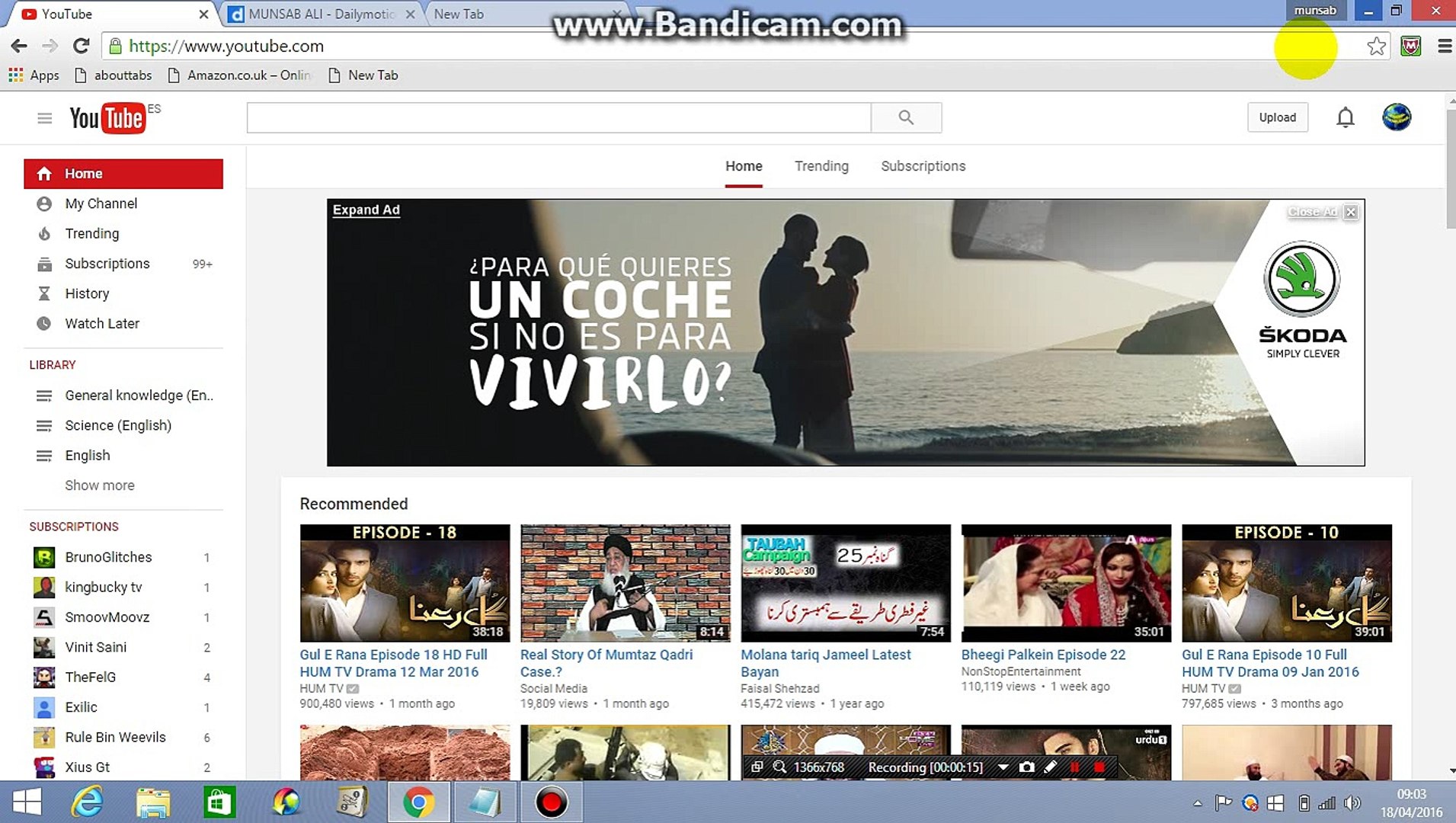The height and width of the screenshot is (823, 1456).
Task: Open the Apps bookmarks shortcut
Action: click(x=34, y=75)
